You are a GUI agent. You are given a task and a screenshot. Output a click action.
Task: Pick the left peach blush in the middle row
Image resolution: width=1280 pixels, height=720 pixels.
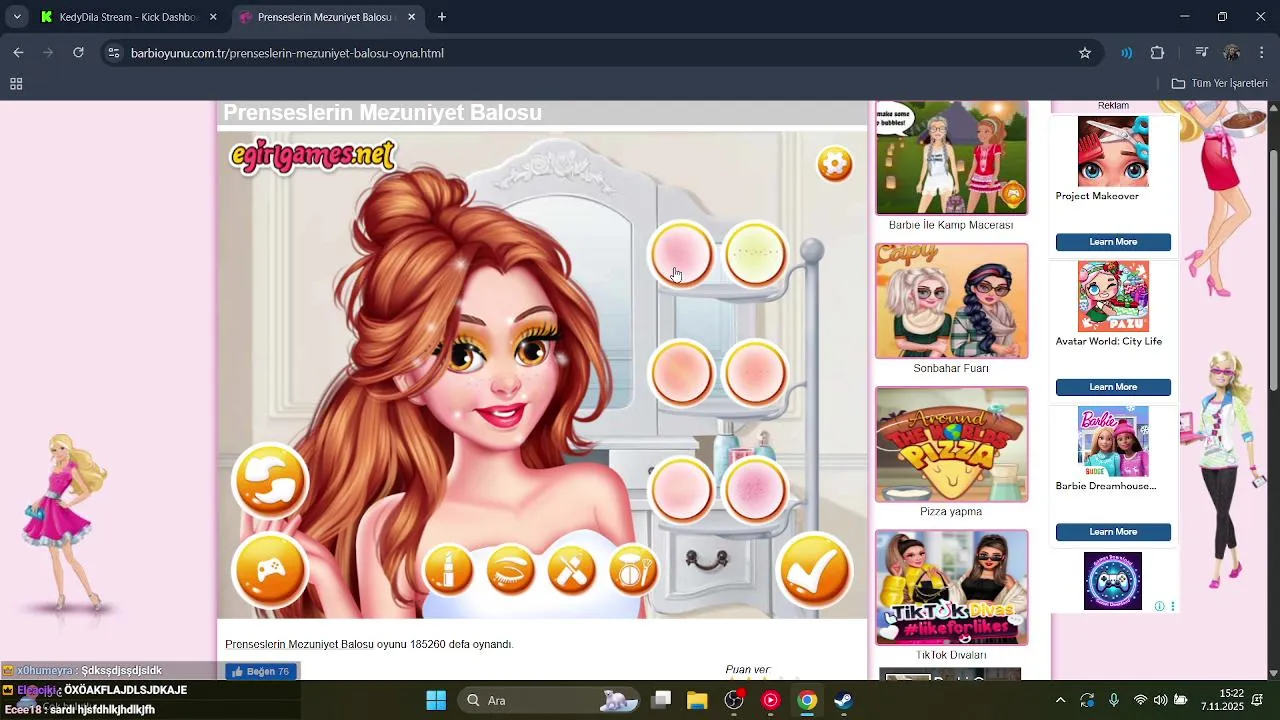[682, 372]
